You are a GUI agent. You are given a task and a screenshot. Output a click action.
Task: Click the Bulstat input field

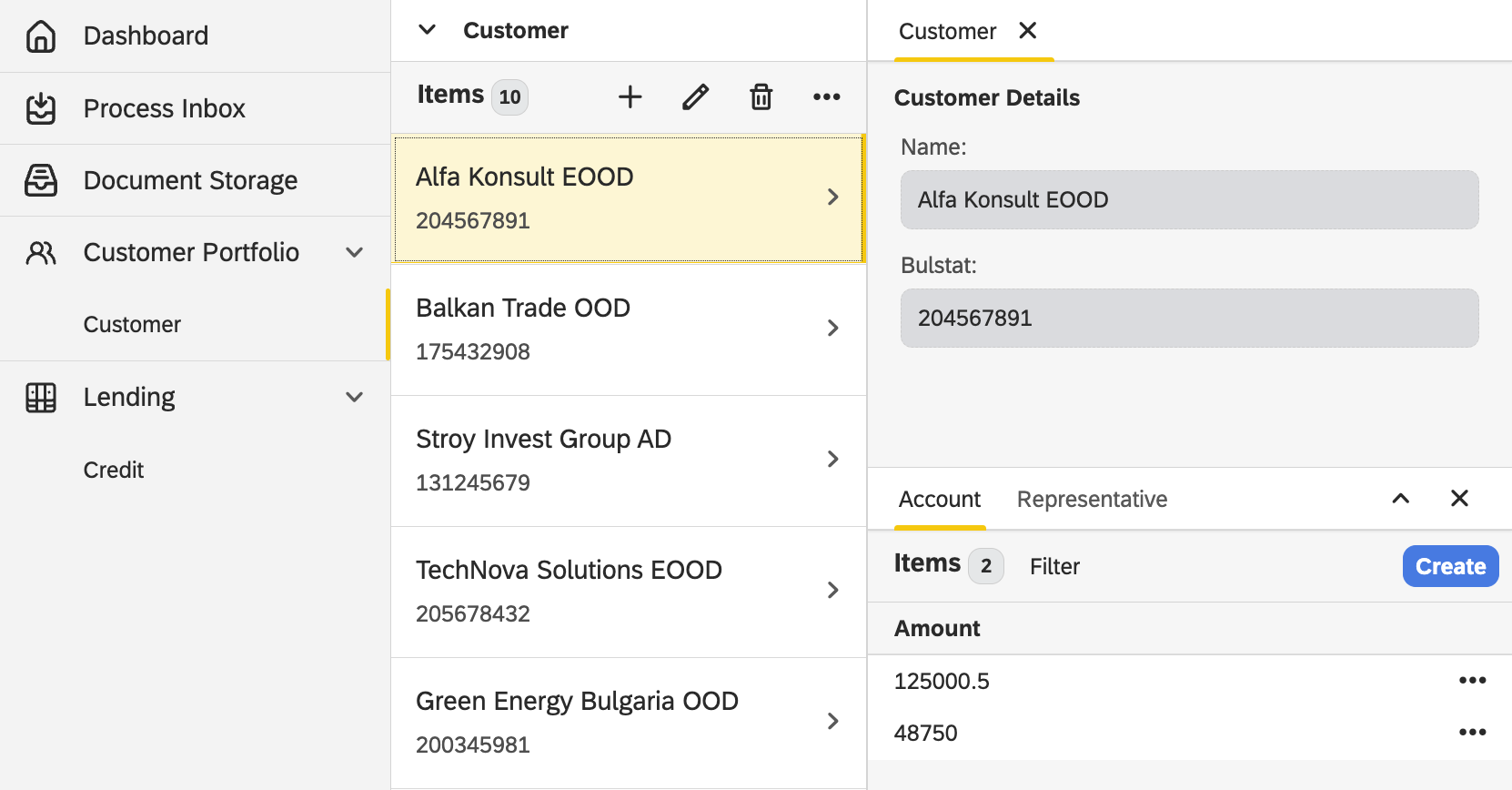[x=1189, y=319]
